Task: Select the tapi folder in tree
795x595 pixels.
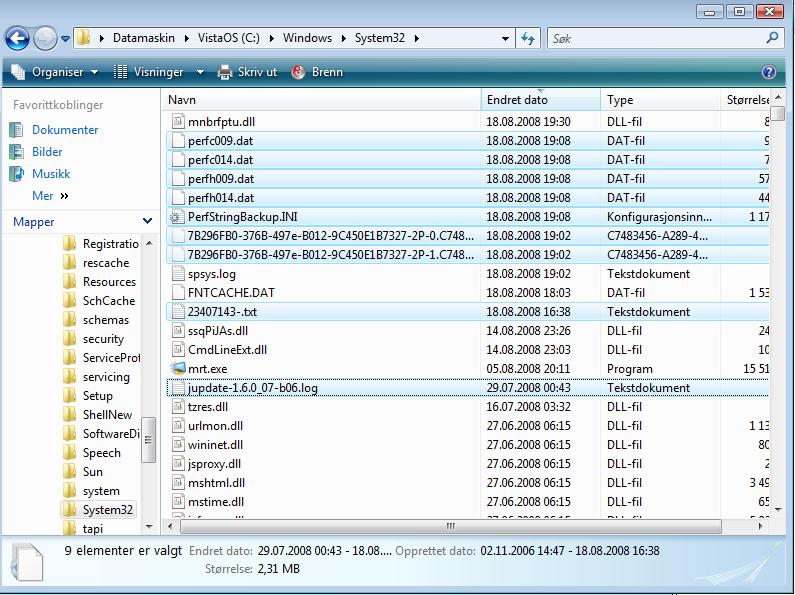Action: tap(92, 529)
